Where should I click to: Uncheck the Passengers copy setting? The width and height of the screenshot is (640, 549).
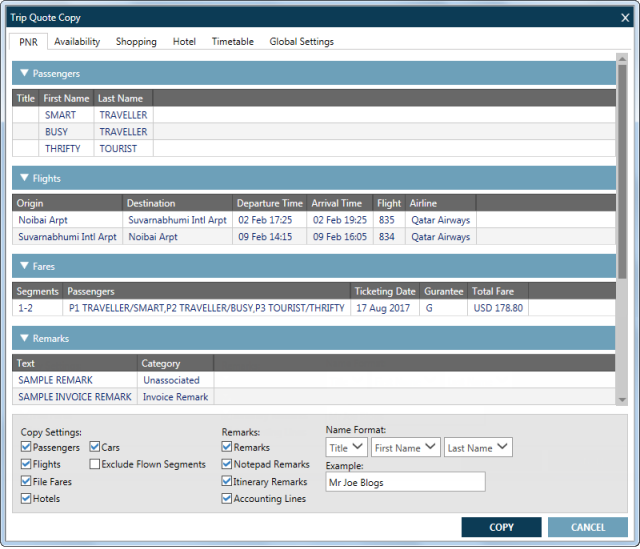(26, 448)
